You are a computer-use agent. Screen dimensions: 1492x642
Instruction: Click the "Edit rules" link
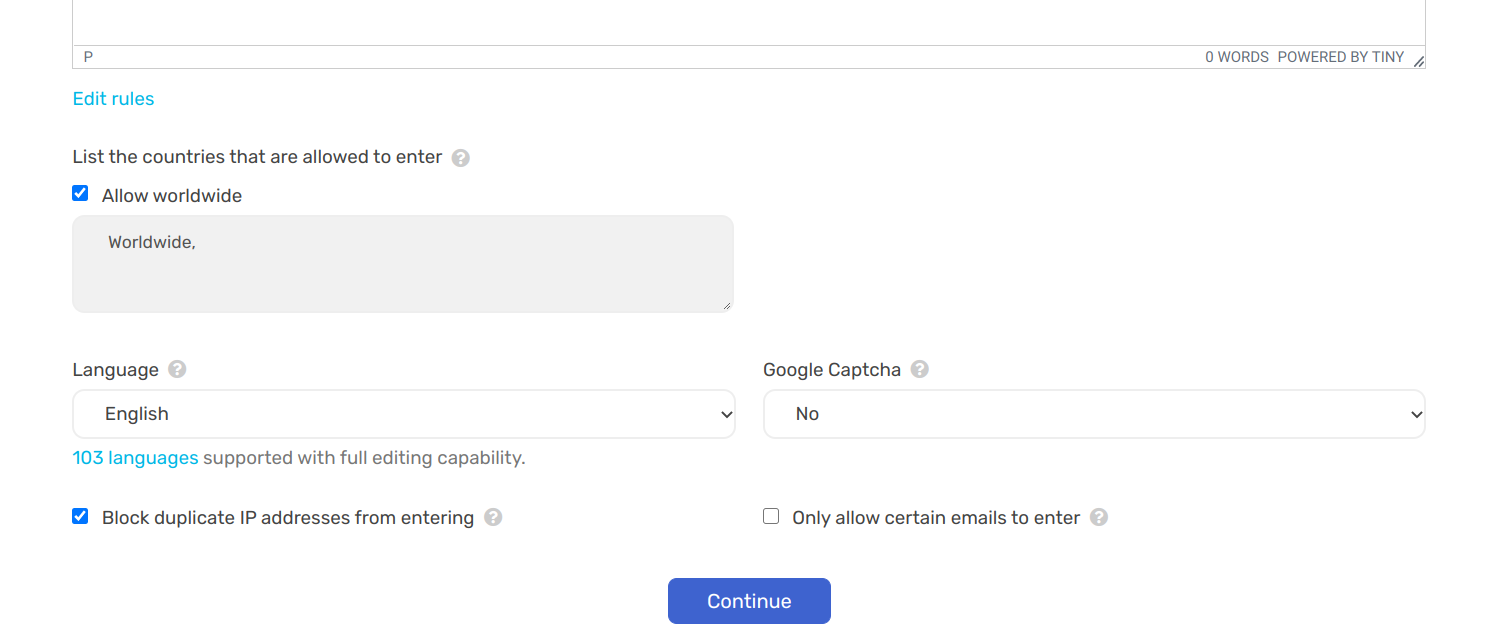(x=113, y=98)
